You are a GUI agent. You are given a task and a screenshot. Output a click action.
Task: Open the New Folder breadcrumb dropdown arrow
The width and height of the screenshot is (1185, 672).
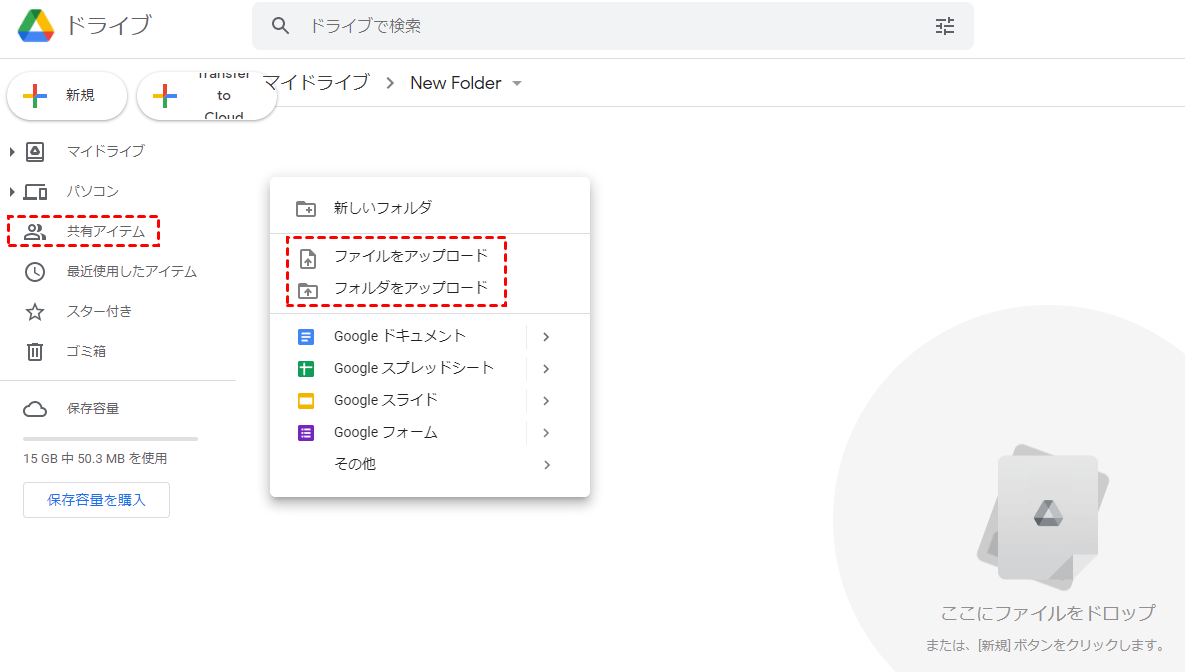517,83
